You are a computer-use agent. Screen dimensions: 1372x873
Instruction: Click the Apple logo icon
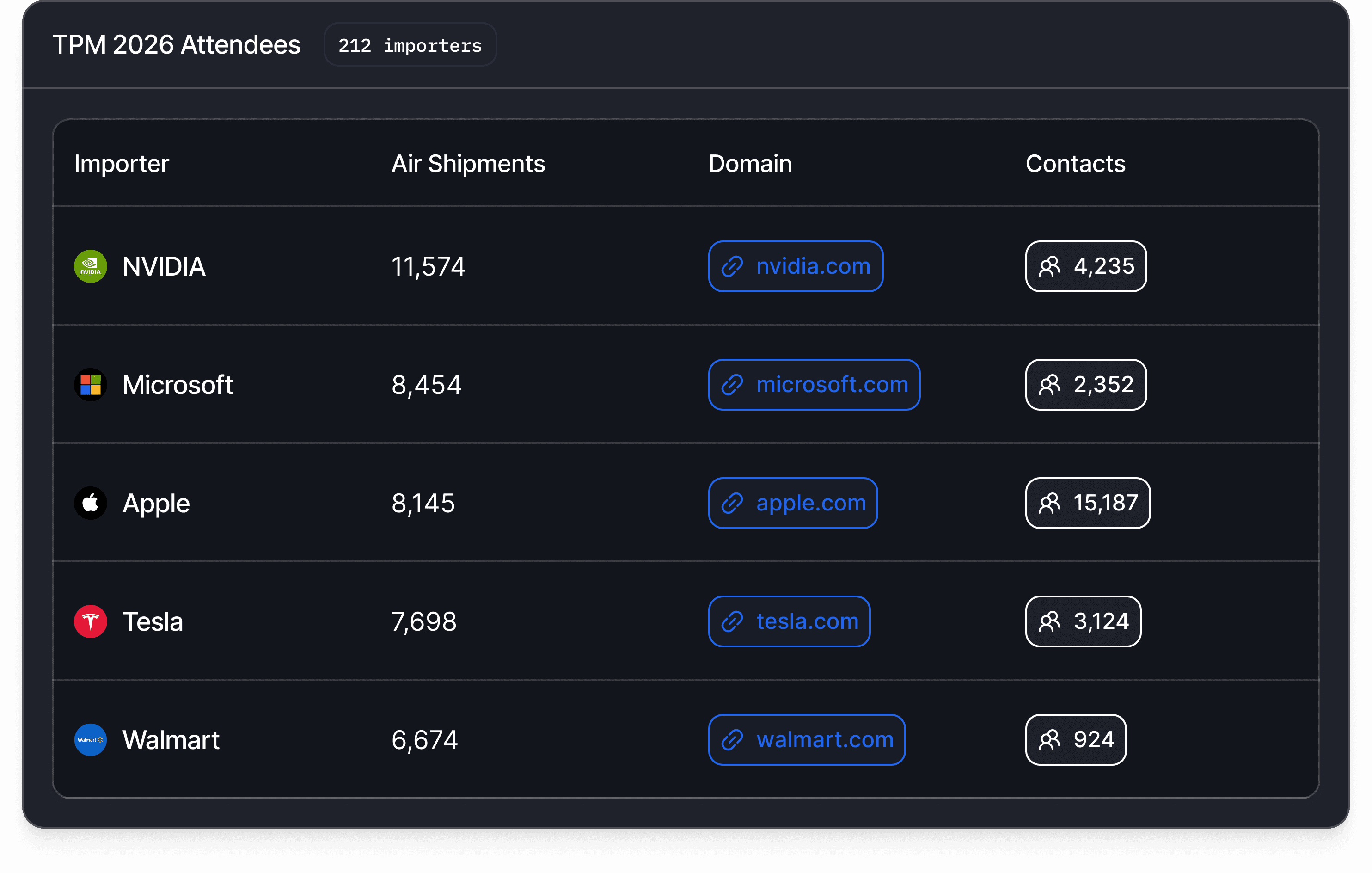pyautogui.click(x=90, y=503)
